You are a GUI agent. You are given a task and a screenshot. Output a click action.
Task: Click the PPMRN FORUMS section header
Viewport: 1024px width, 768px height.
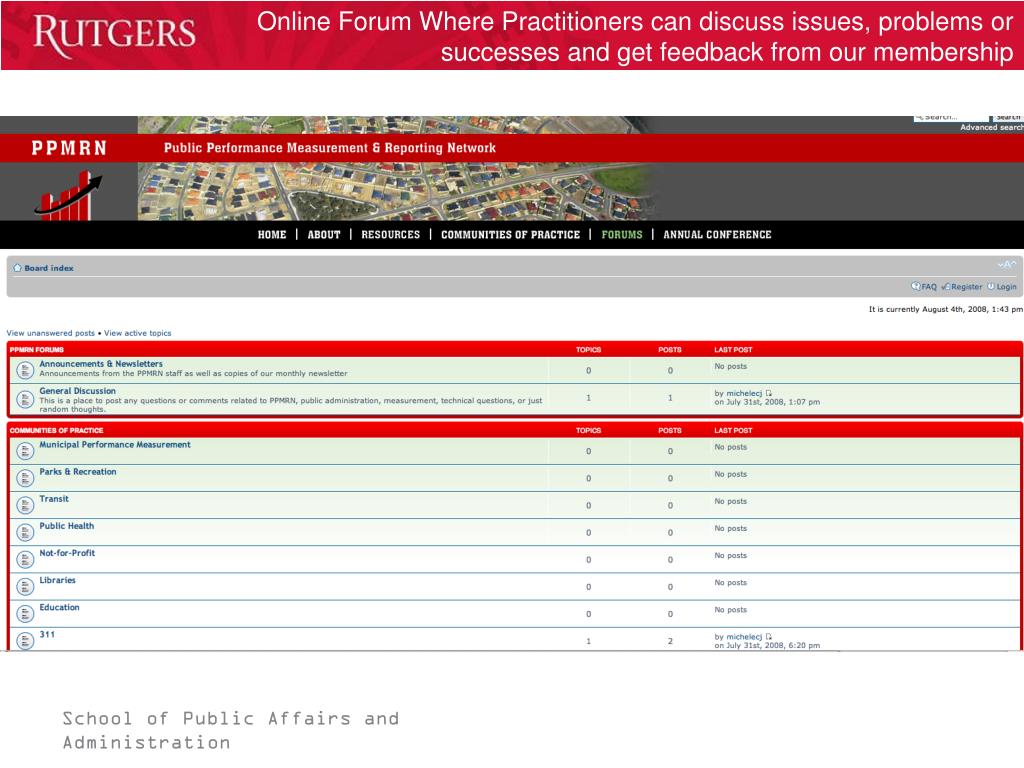(37, 350)
